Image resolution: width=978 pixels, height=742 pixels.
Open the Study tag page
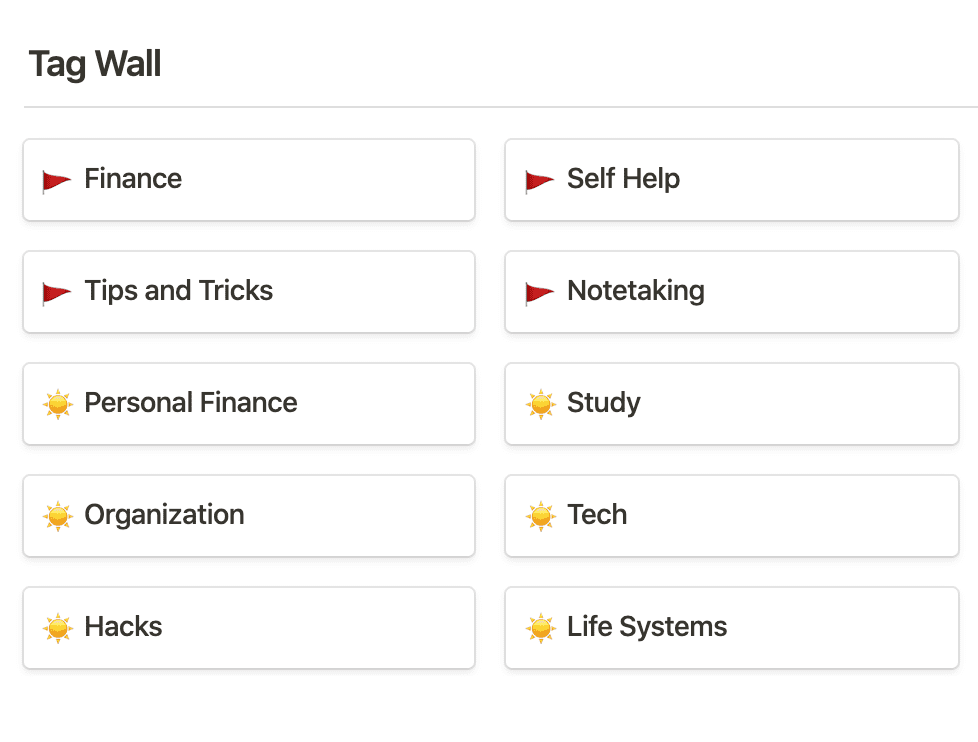click(x=604, y=403)
